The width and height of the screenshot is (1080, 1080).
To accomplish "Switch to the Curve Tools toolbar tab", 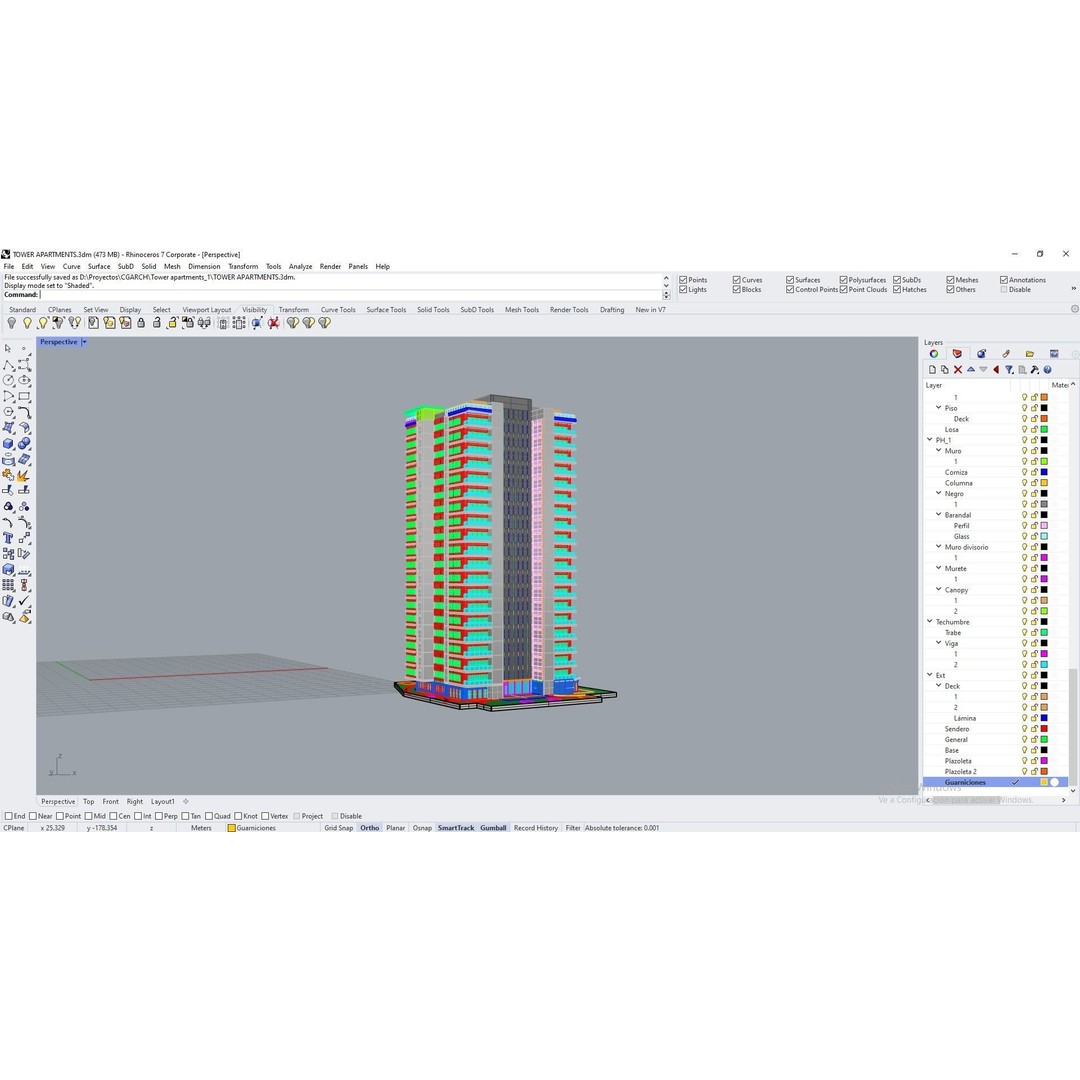I will 338,310.
